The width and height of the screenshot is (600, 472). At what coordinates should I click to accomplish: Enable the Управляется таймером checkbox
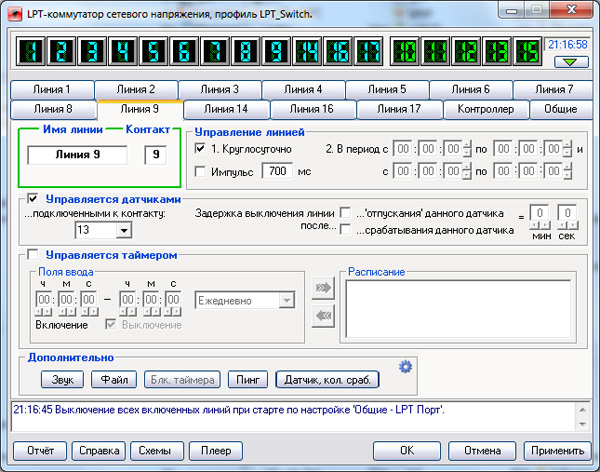pyautogui.click(x=33, y=255)
